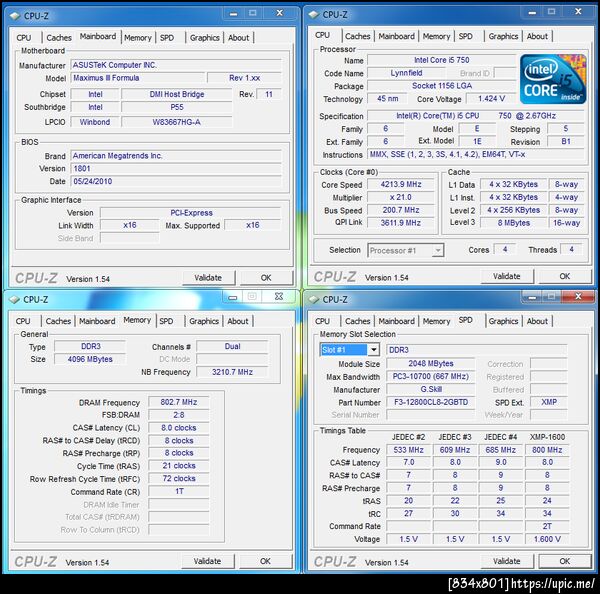Open Caches tab in the CPU window
The height and width of the screenshot is (594, 600).
coord(357,36)
